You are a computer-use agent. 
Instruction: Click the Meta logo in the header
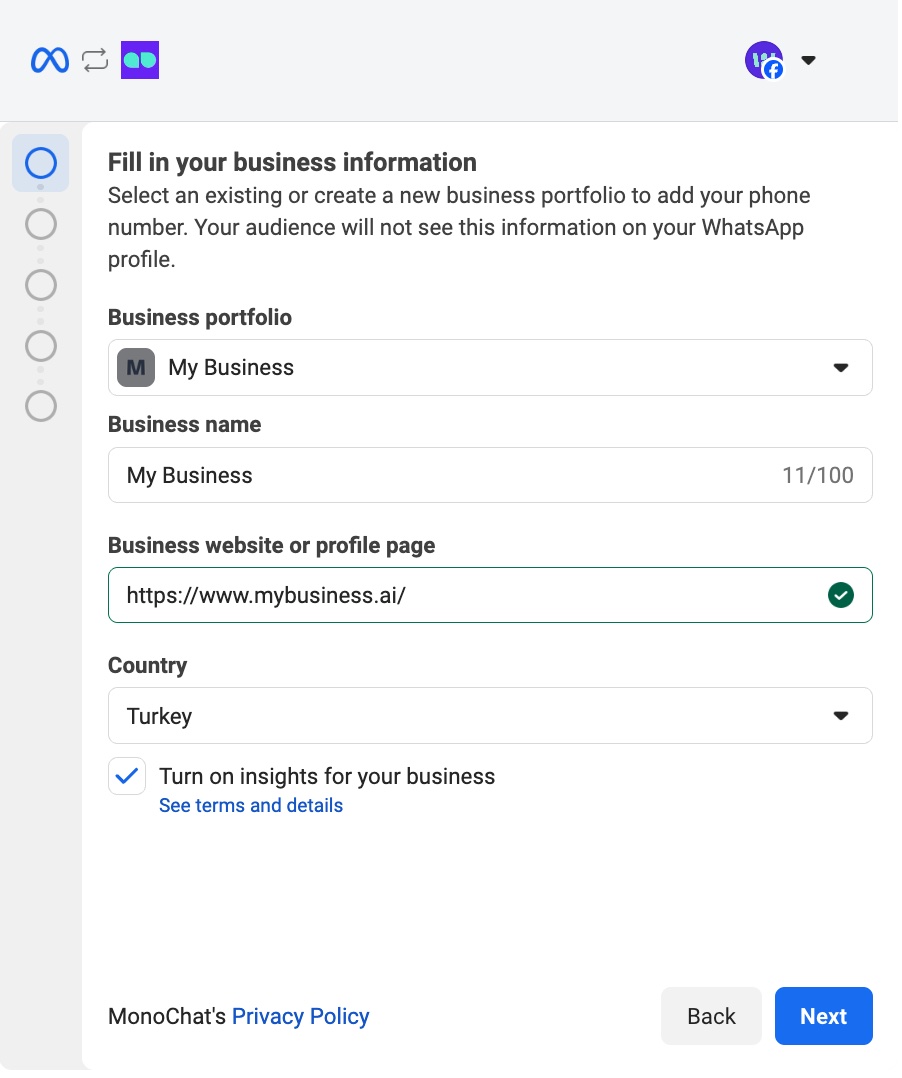point(48,60)
